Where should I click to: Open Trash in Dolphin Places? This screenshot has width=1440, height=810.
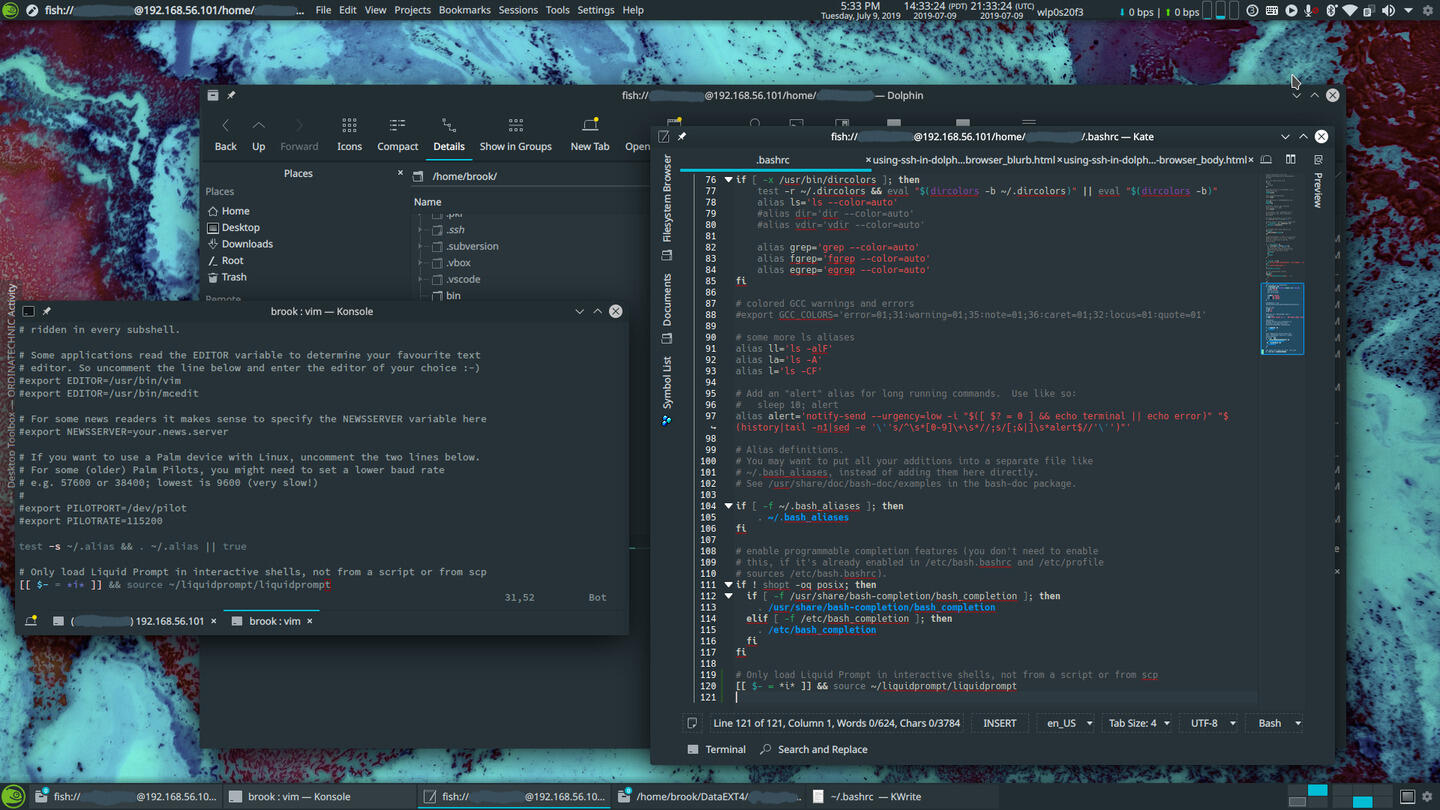tap(228, 277)
